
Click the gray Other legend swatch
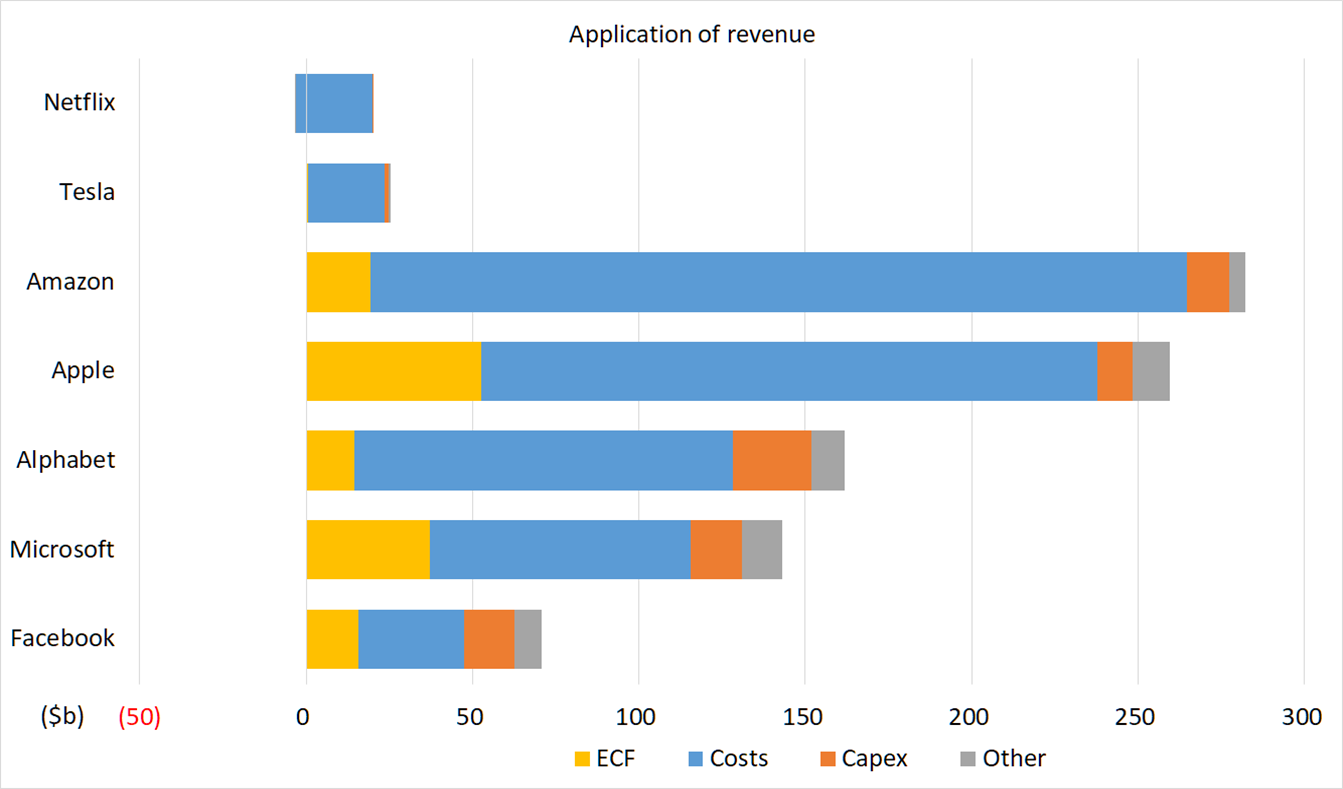[967, 759]
